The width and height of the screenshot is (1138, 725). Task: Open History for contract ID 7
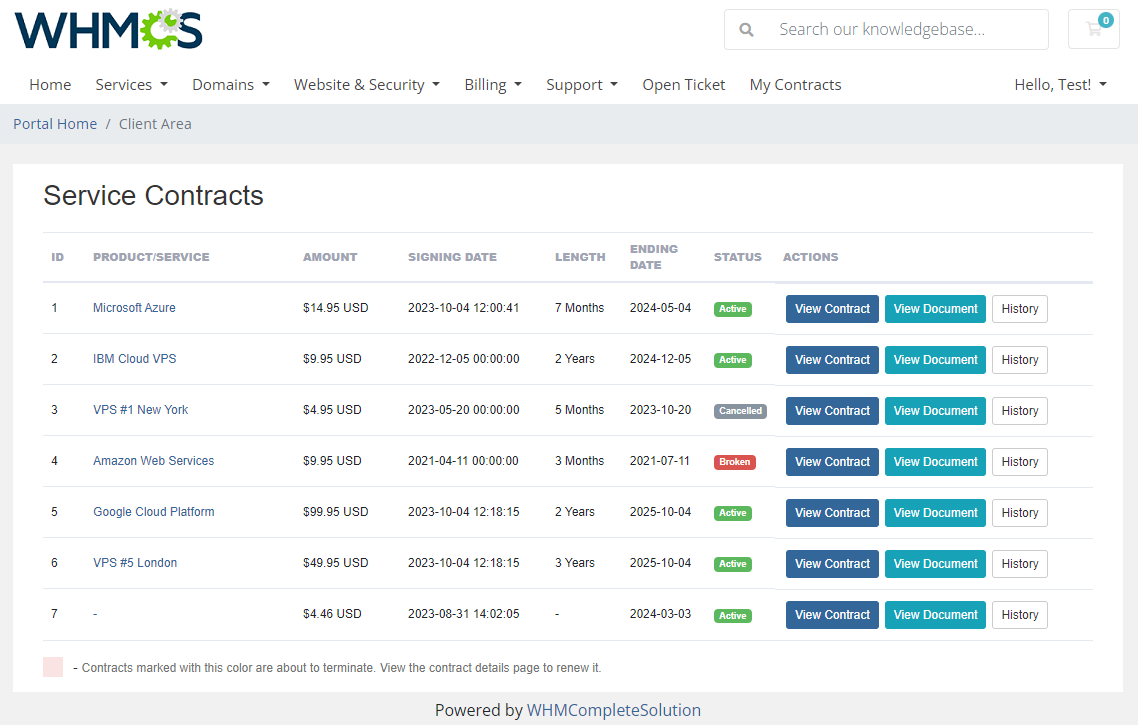(x=1020, y=615)
